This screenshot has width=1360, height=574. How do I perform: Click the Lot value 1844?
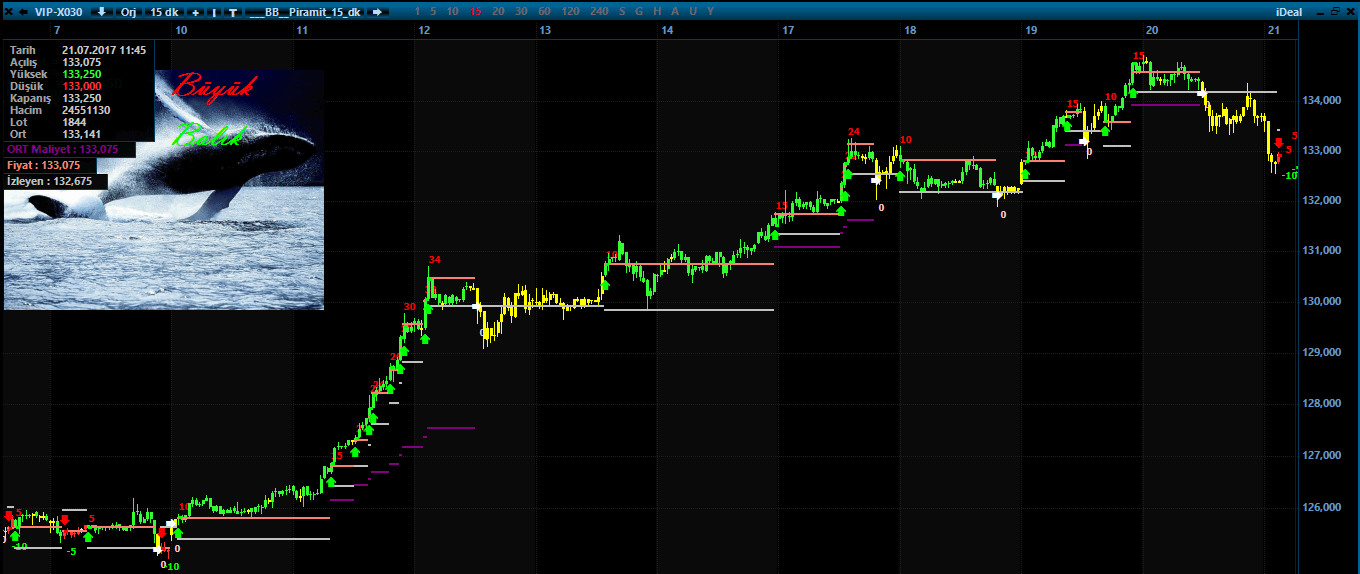point(74,122)
